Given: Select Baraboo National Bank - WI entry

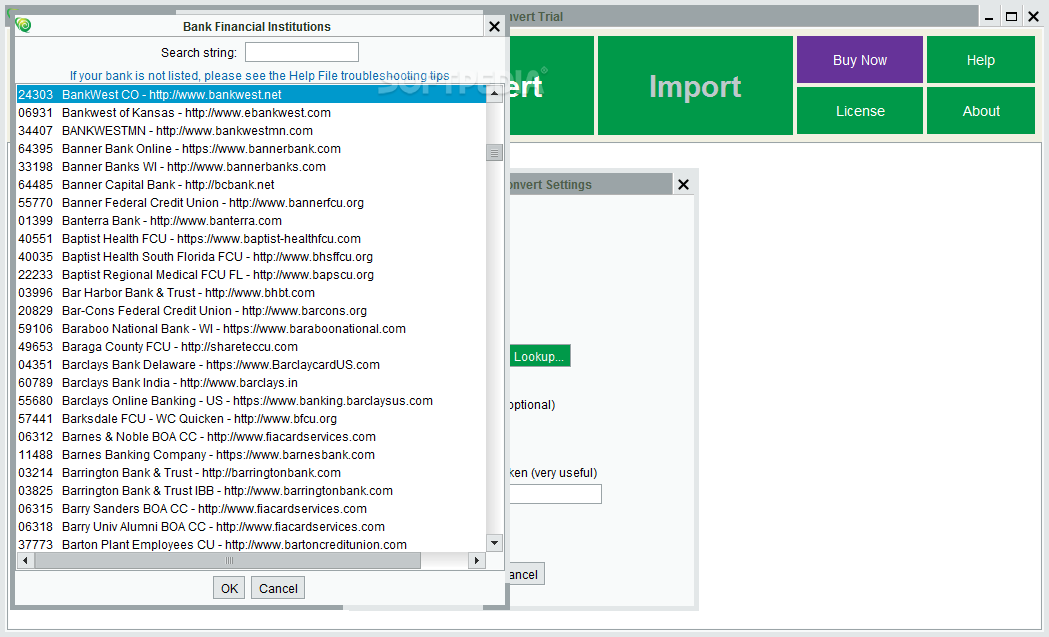Looking at the screenshot, I should point(252,329).
